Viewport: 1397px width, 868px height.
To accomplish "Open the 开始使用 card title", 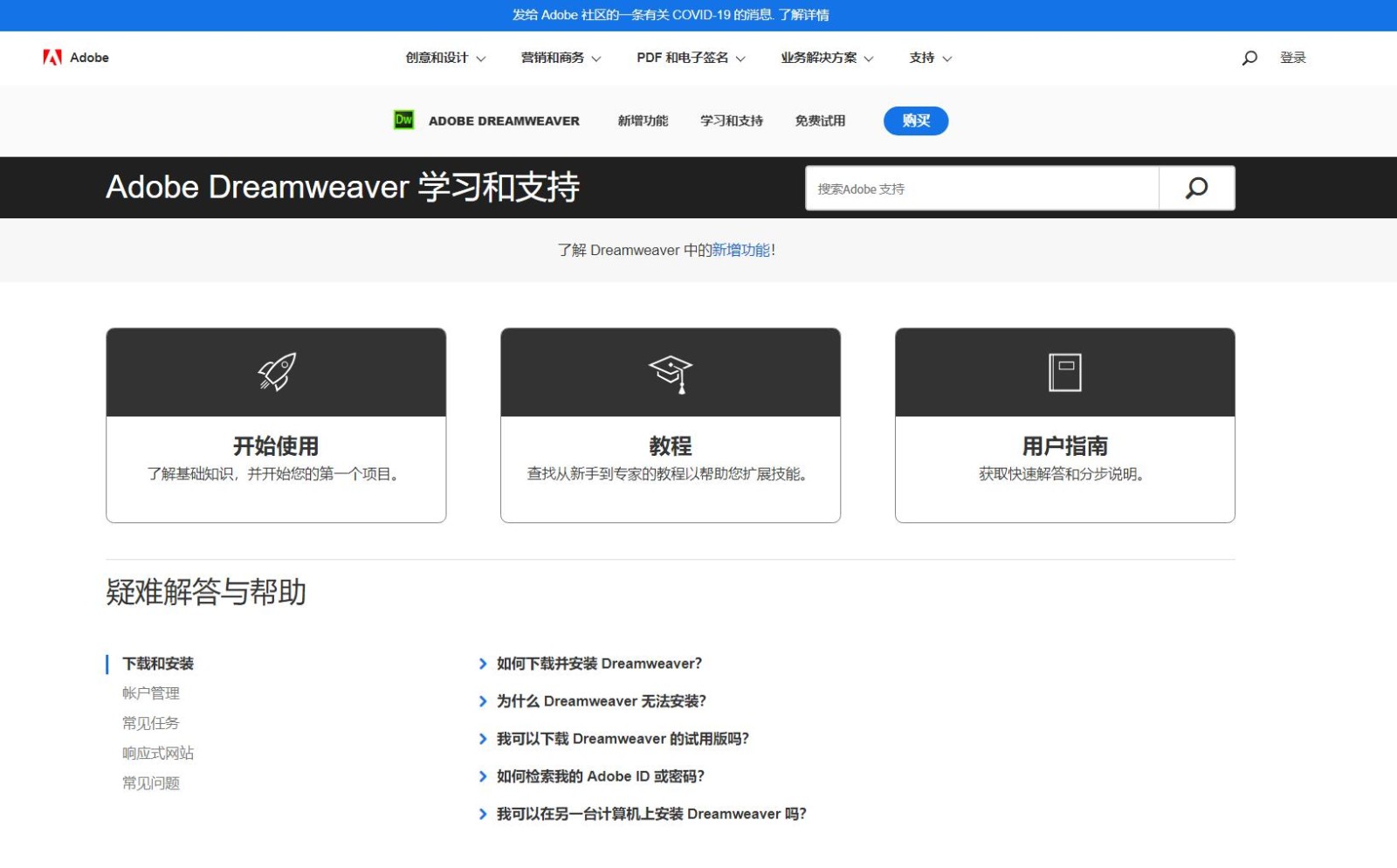I will click(x=276, y=446).
